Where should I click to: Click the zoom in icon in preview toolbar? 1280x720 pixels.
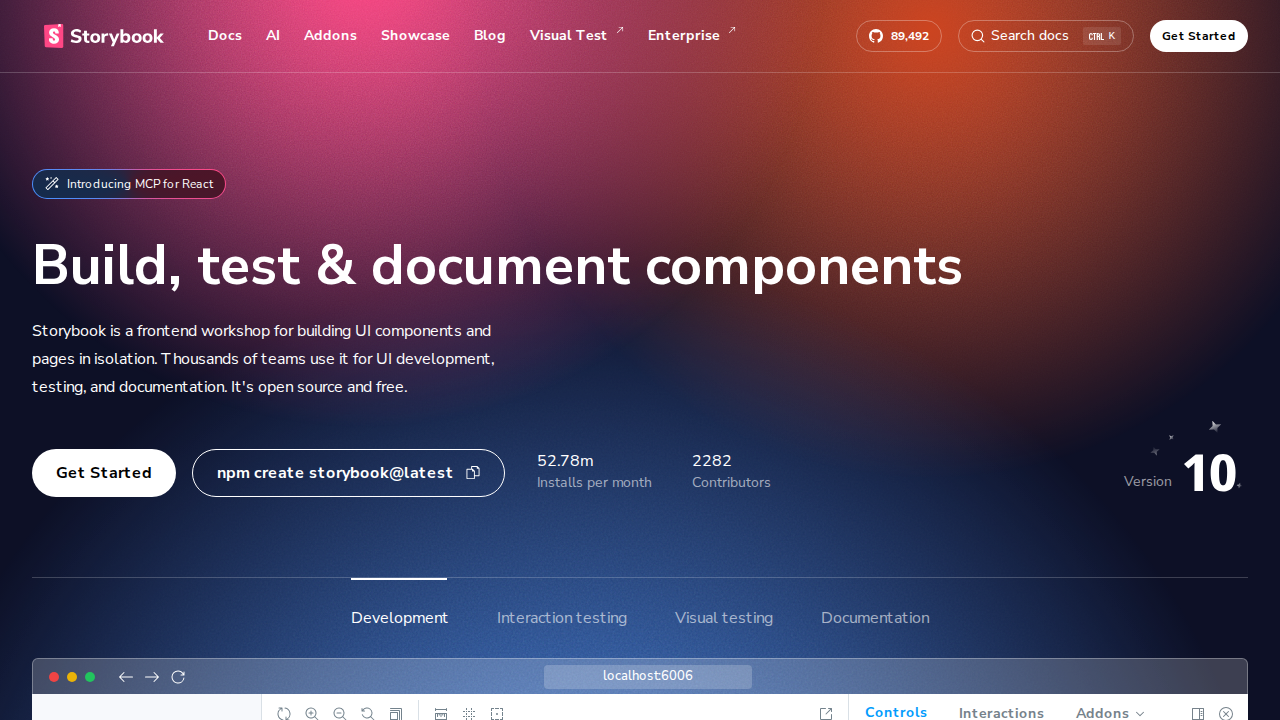click(312, 713)
